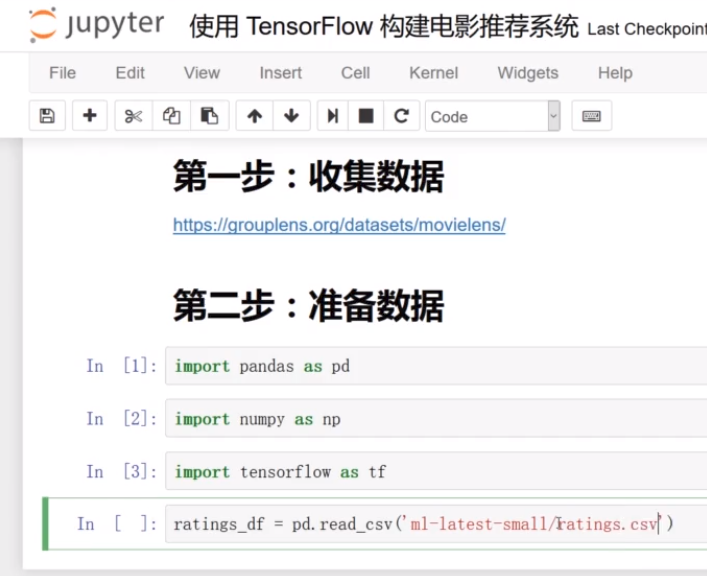
Task: Paste cells below icon
Action: click(x=209, y=116)
